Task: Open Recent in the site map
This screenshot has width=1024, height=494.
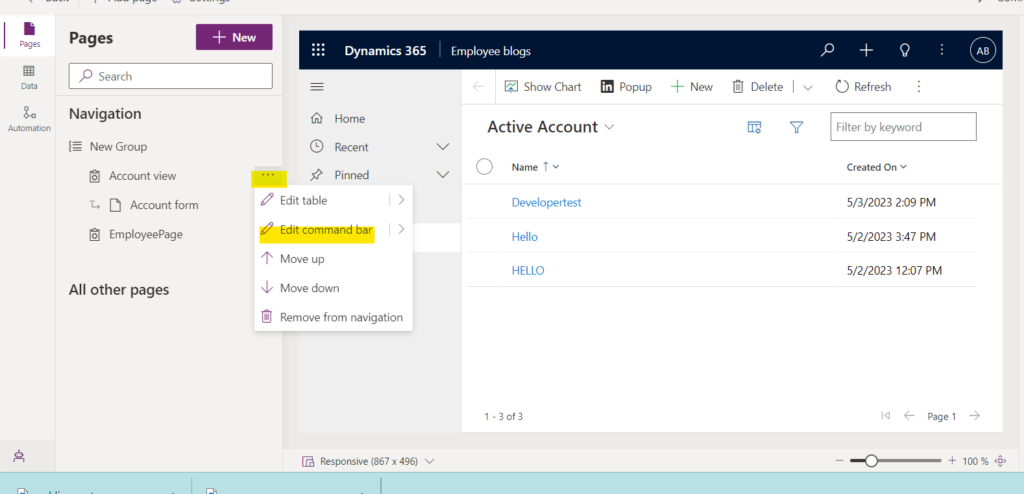Action: pos(351,147)
